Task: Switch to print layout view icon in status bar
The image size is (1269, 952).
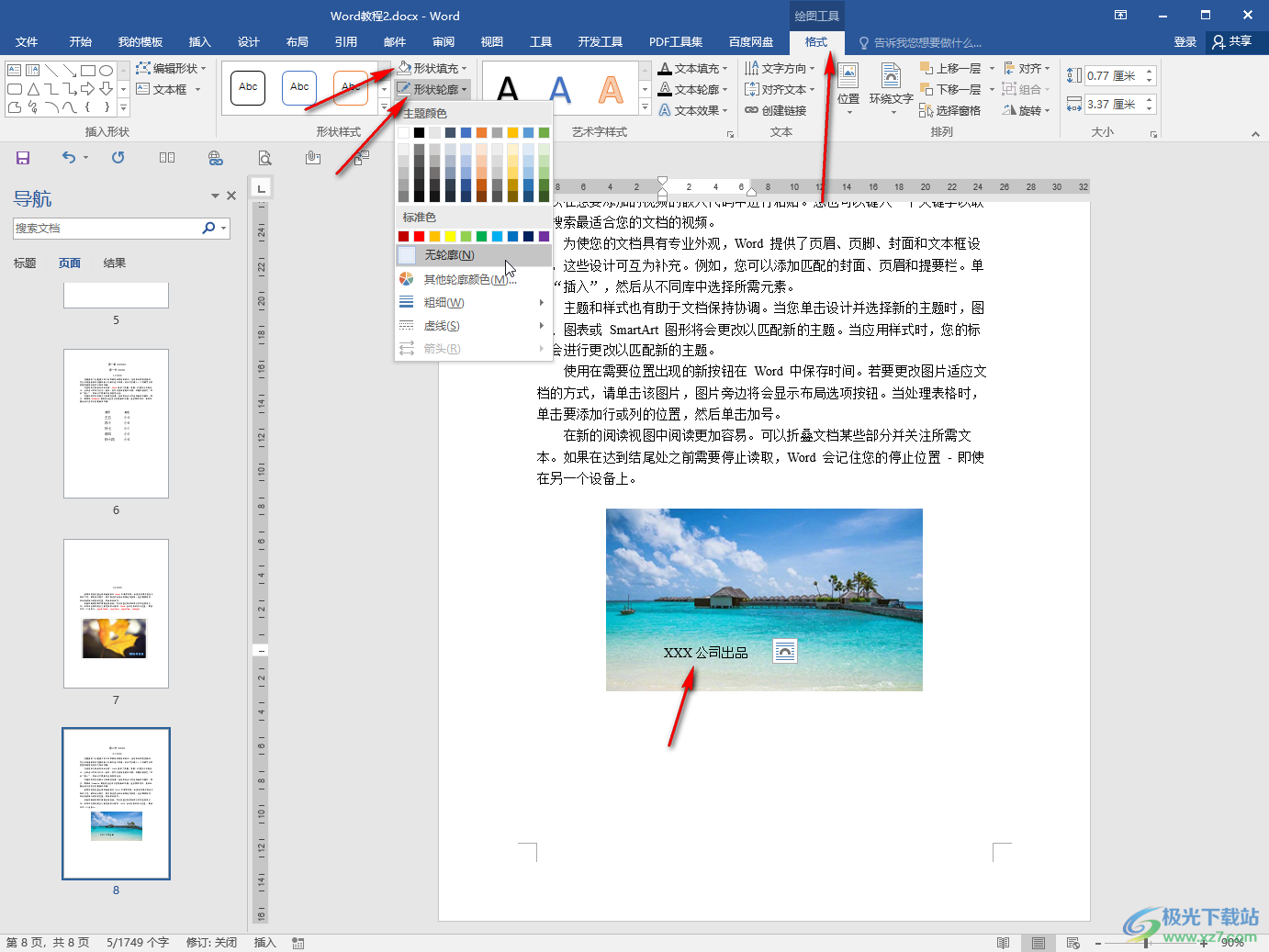Action: (x=1039, y=943)
